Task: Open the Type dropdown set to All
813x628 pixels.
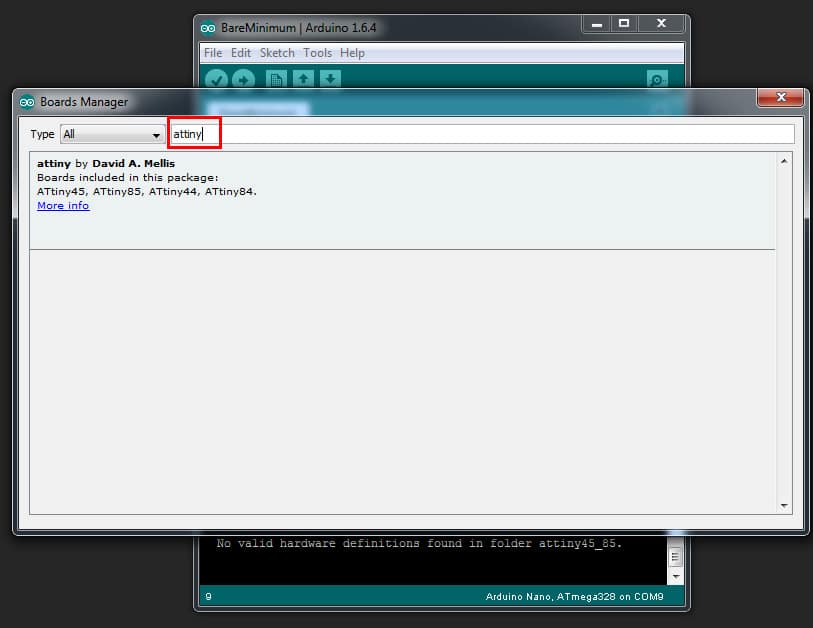Action: coord(112,134)
